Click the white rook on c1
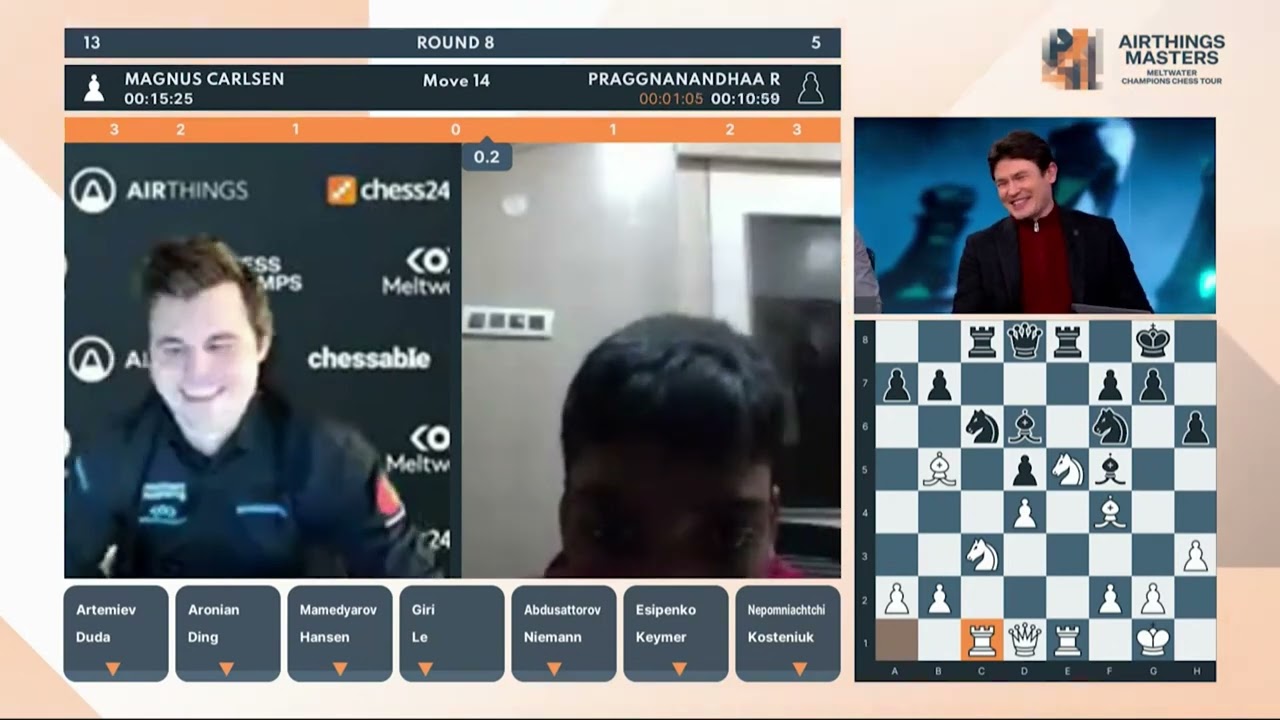Screen dimensions: 1280x720 pyautogui.click(x=981, y=640)
